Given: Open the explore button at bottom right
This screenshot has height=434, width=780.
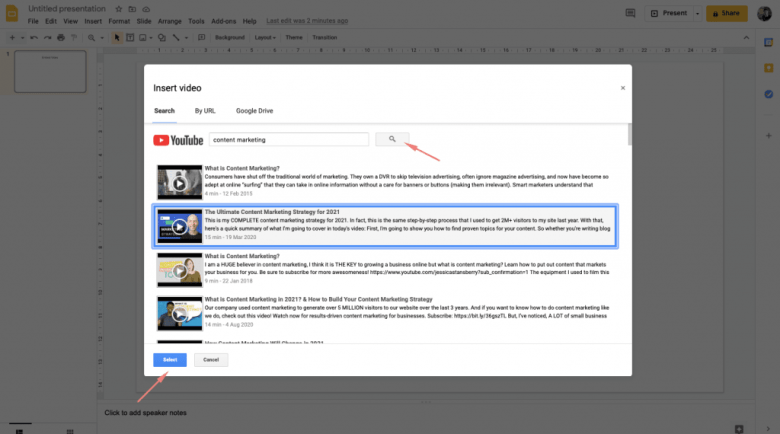Looking at the screenshot, I should point(739,429).
